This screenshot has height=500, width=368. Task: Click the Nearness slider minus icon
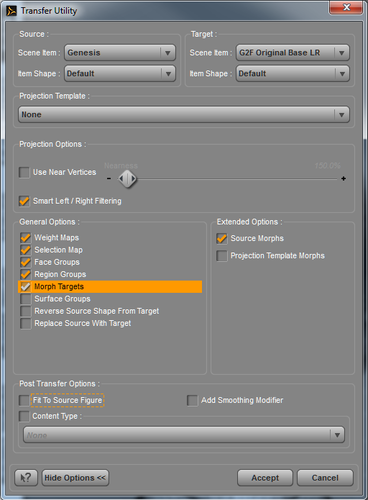109,179
